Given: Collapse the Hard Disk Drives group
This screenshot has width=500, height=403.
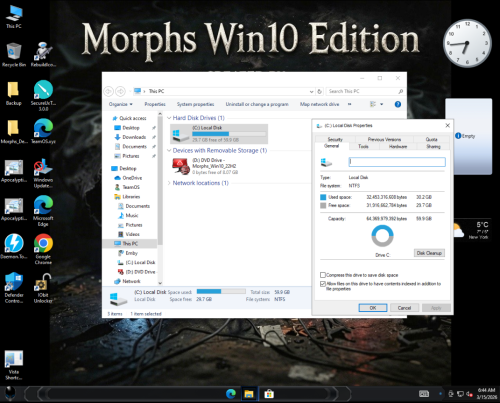Looking at the screenshot, I should tap(169, 118).
